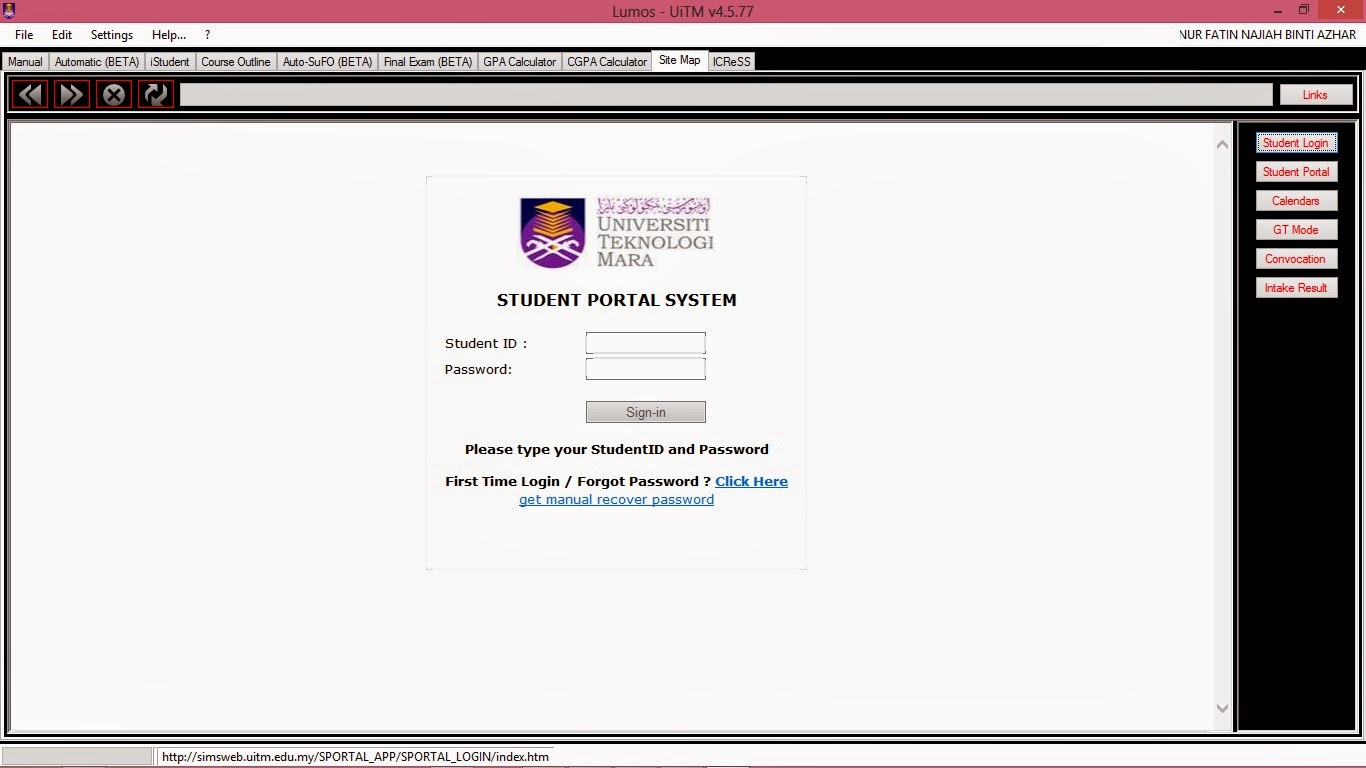Stop page loading with the X icon
The width and height of the screenshot is (1366, 768).
click(x=114, y=95)
